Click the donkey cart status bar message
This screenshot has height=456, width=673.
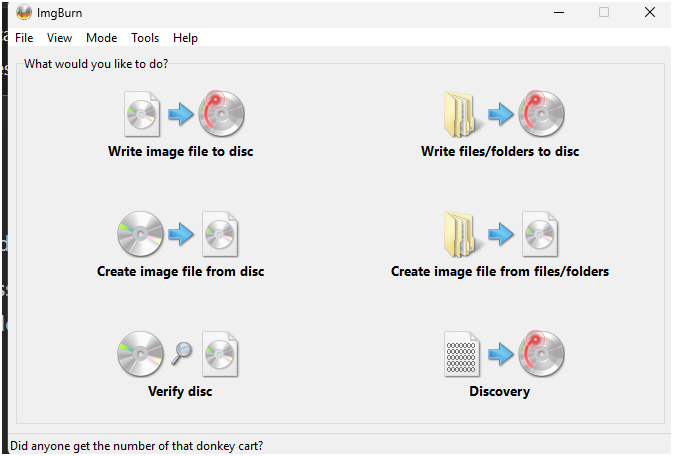(136, 446)
